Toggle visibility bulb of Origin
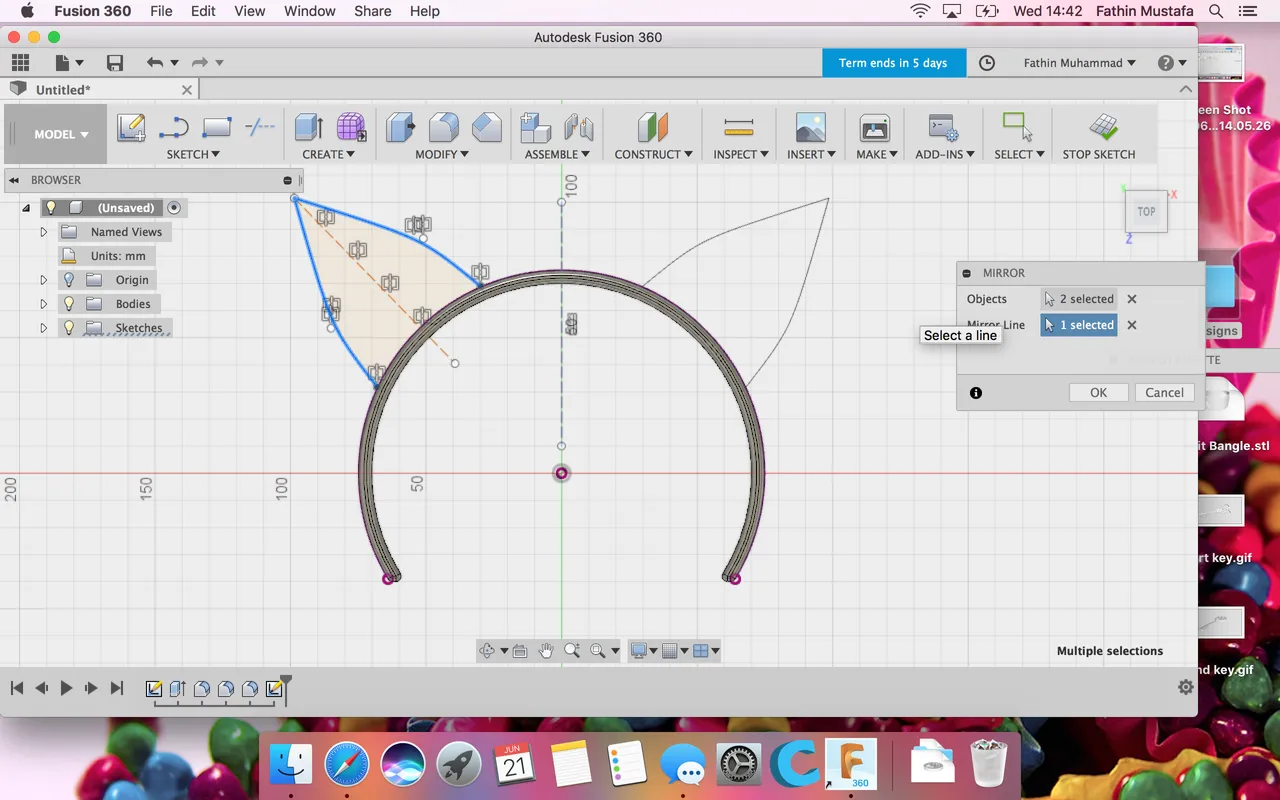 point(69,280)
